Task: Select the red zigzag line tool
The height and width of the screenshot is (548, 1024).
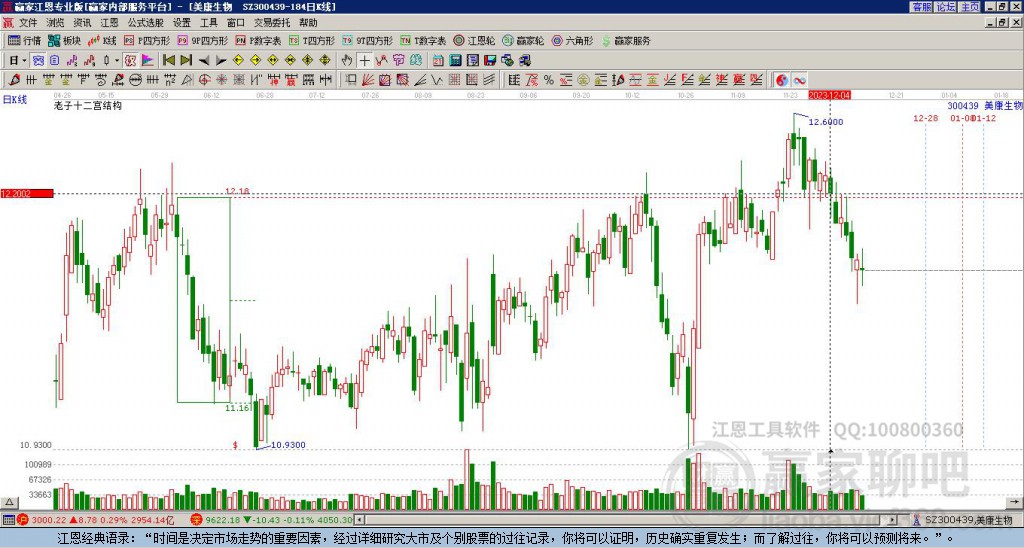Action: tap(381, 61)
